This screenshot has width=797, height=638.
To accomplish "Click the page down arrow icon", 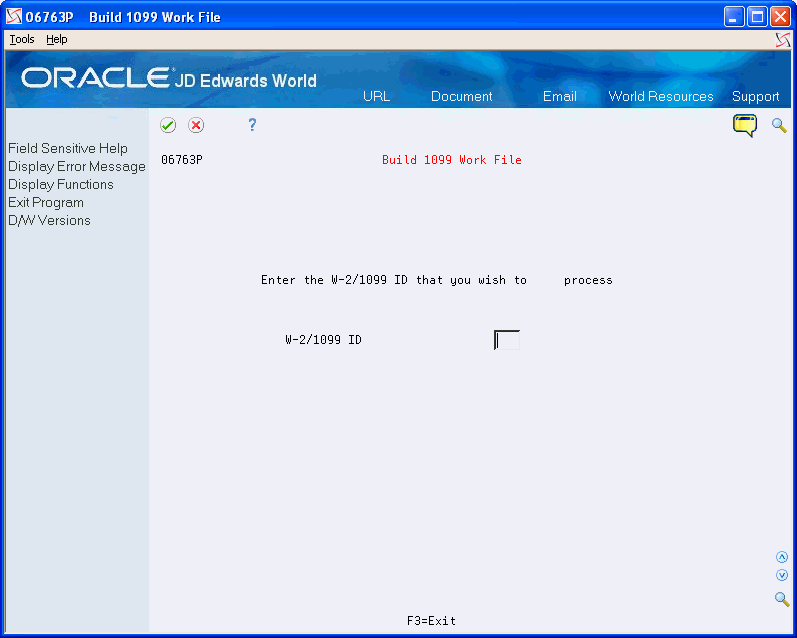I will (782, 575).
